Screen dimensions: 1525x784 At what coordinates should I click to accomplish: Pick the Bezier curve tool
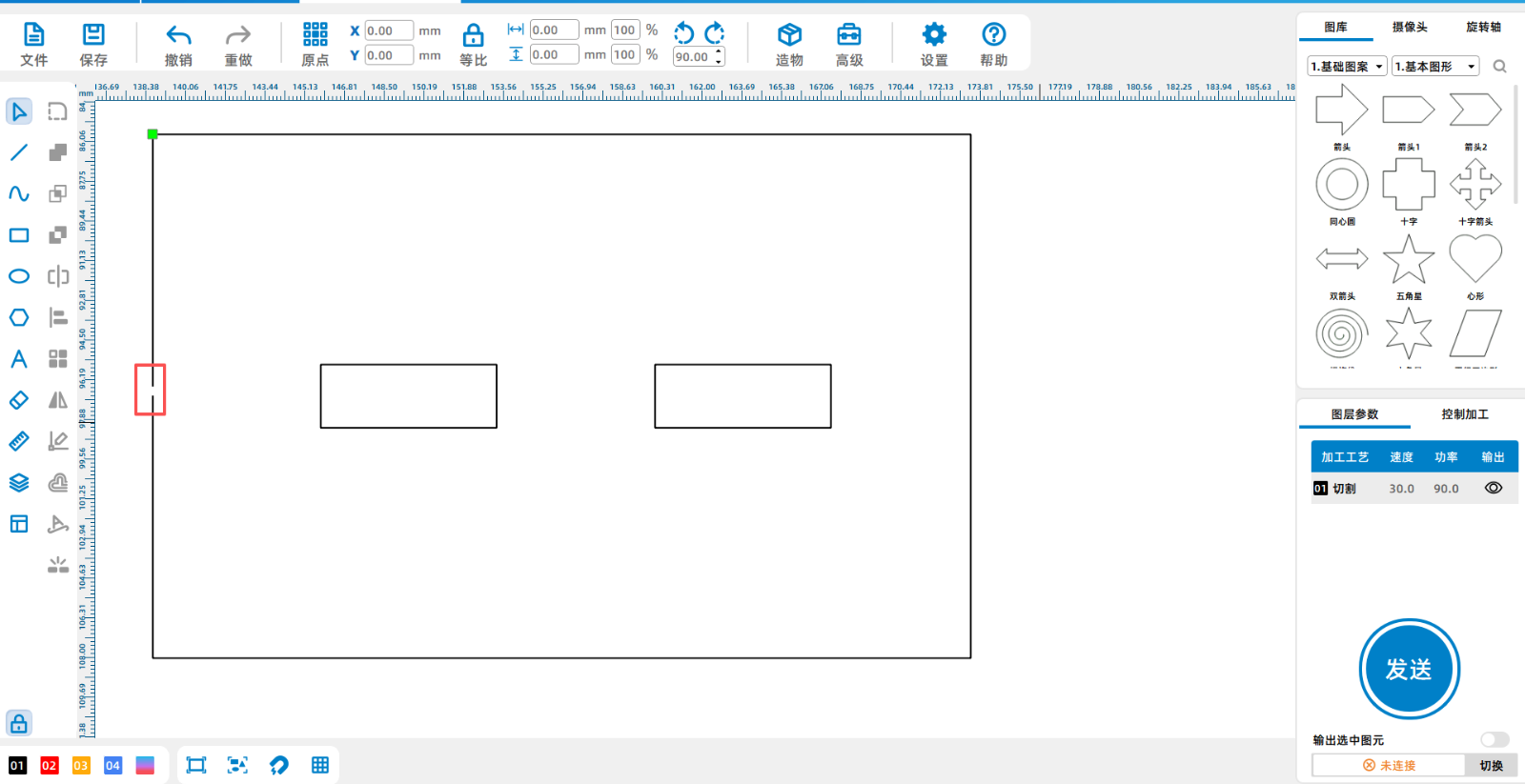(19, 193)
